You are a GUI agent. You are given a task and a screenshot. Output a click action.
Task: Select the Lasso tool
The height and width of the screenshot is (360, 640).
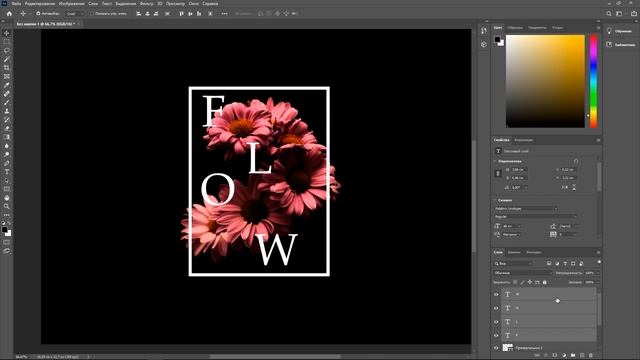click(x=7, y=51)
